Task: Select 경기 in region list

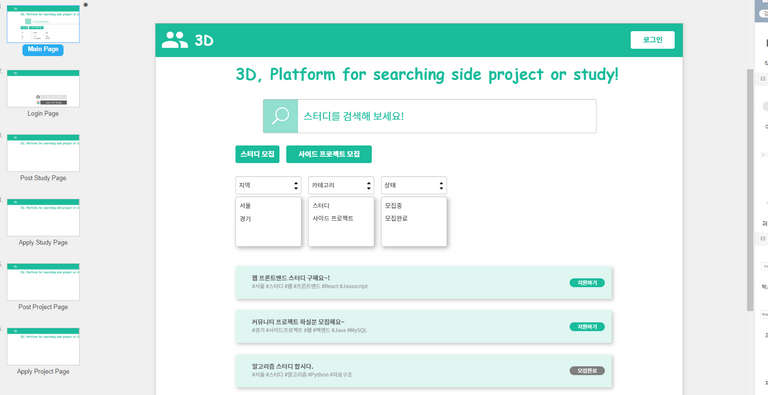Action: [x=245, y=219]
